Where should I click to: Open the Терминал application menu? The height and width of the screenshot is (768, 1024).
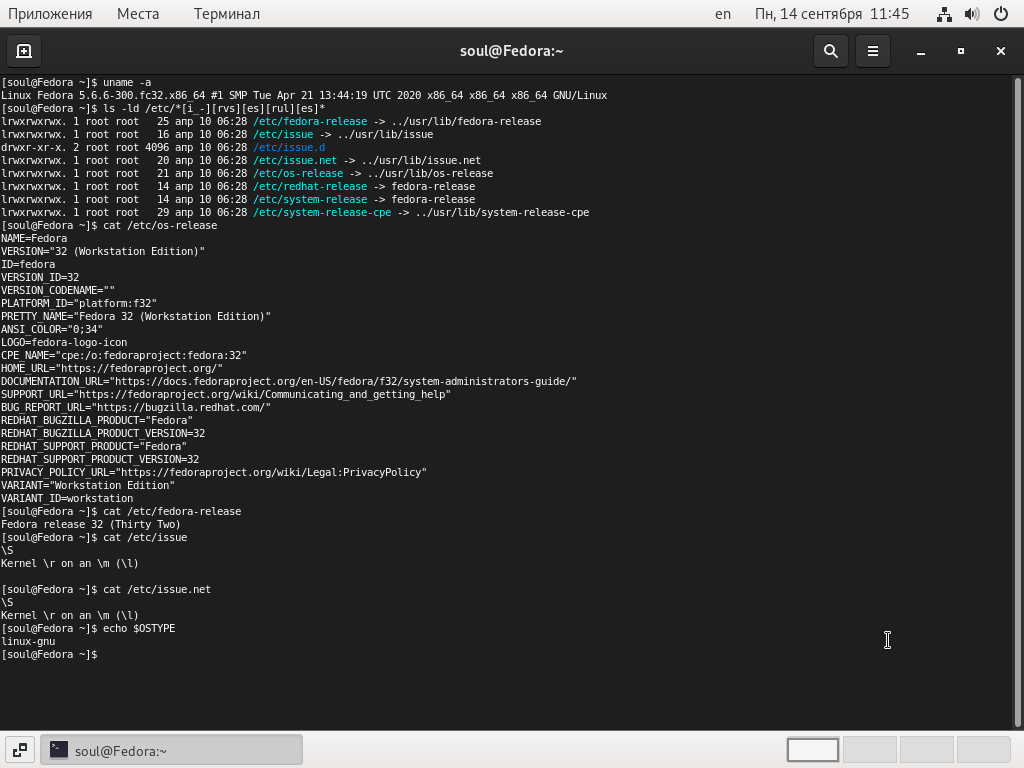227,14
